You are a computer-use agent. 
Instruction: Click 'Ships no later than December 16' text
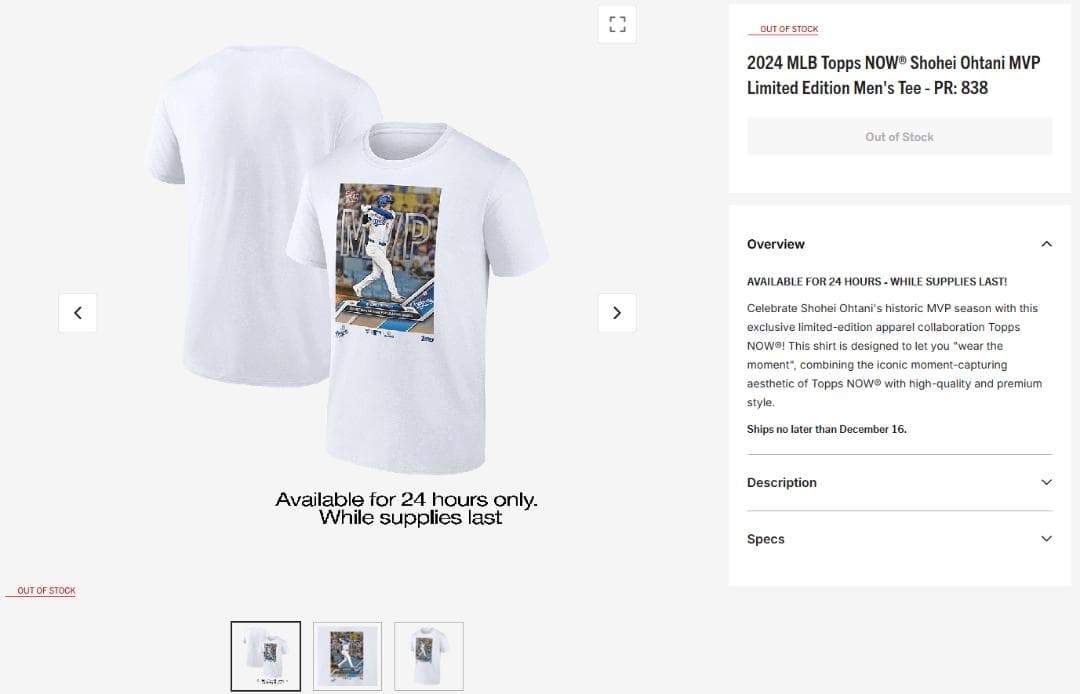(x=826, y=429)
